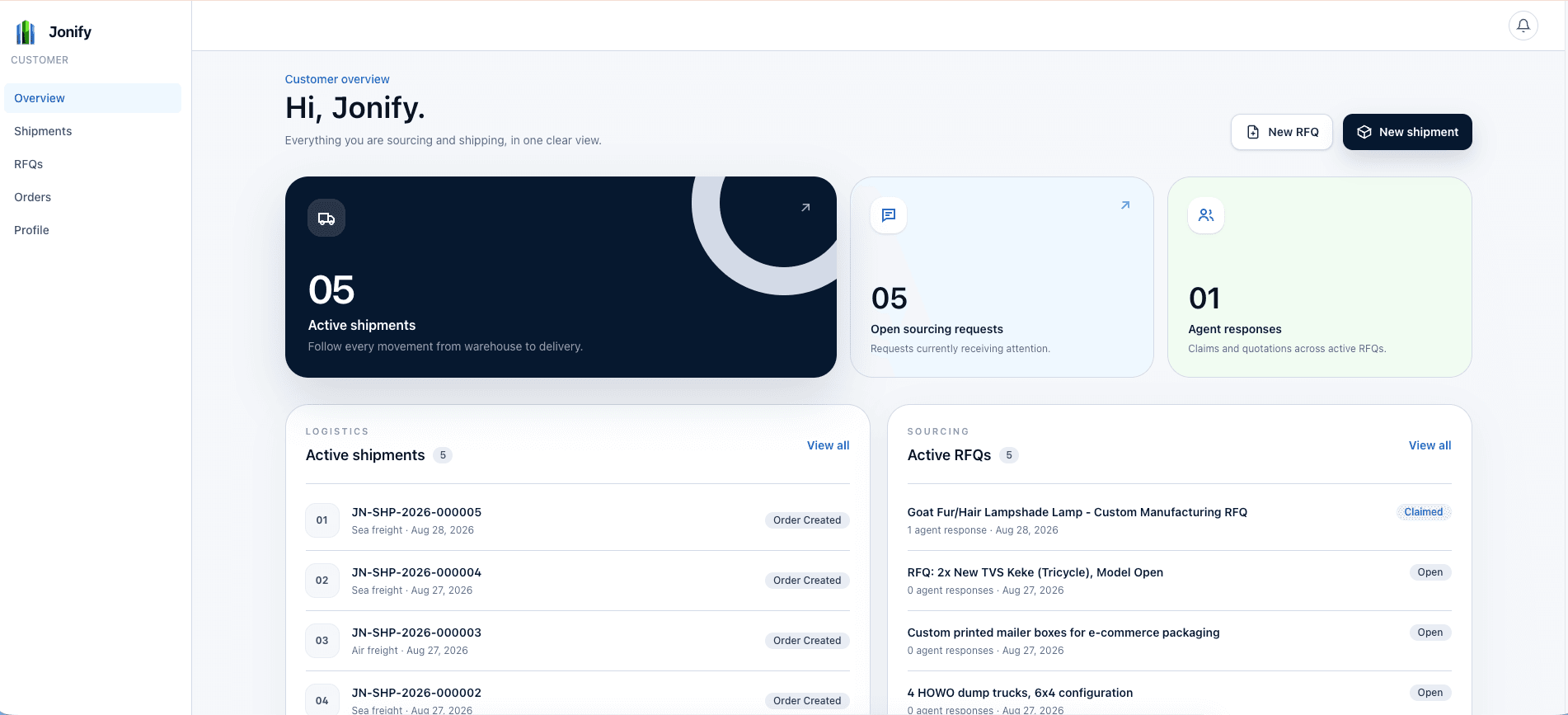Click the document icon in New RFQ button
The image size is (1568, 715).
1253,132
